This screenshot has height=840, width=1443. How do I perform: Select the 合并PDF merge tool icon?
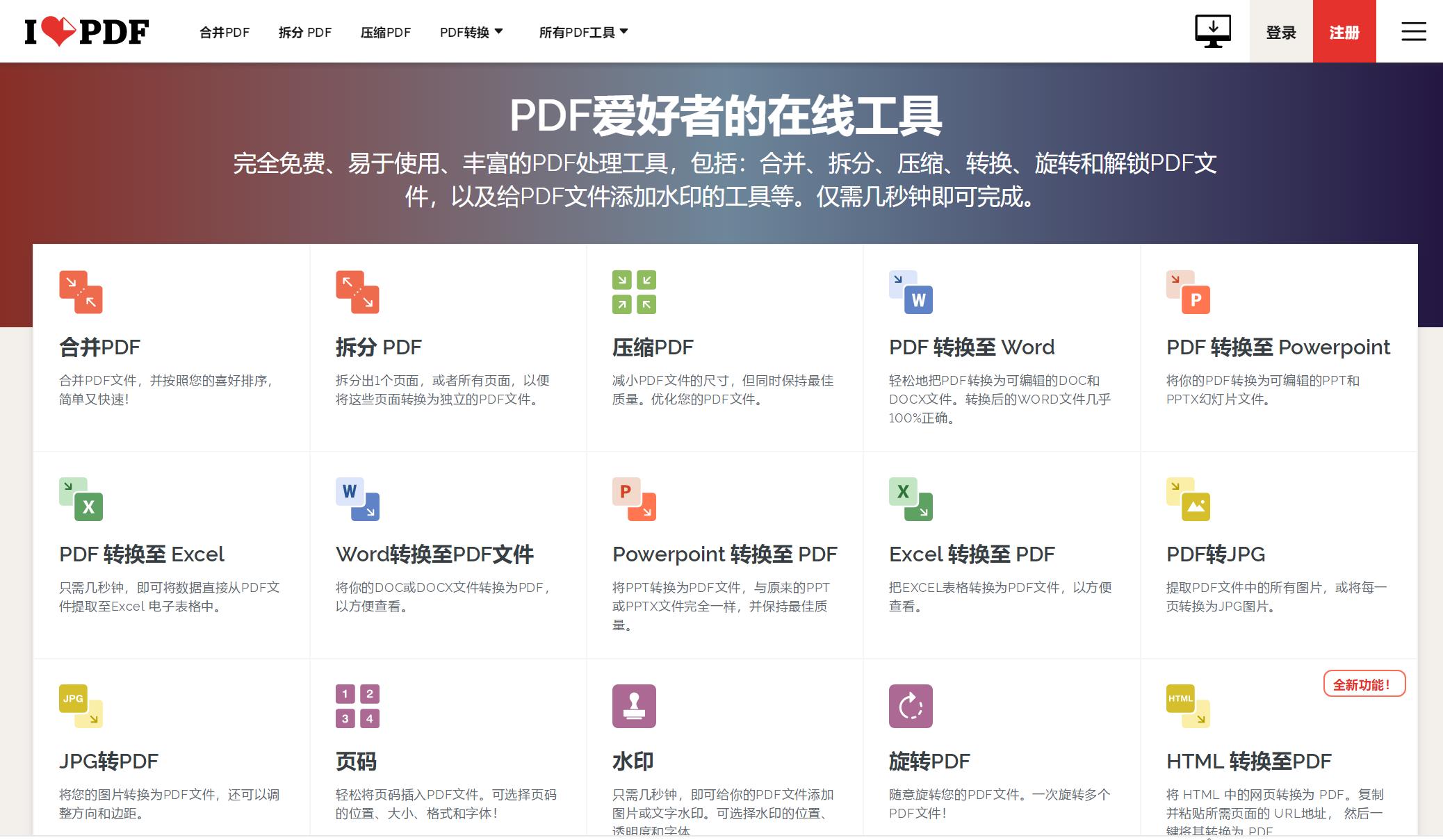[81, 293]
